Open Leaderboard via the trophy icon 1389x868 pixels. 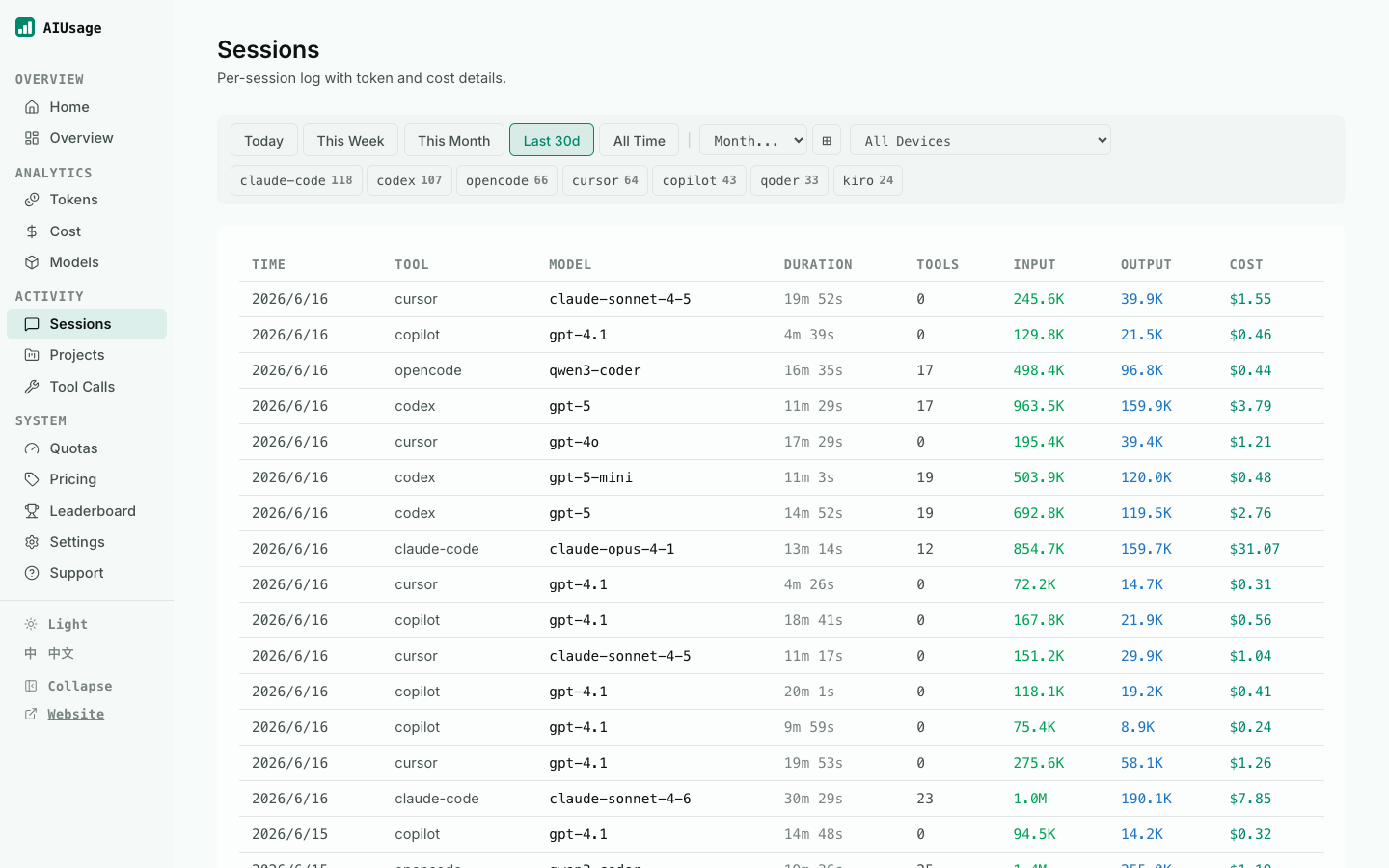32,511
